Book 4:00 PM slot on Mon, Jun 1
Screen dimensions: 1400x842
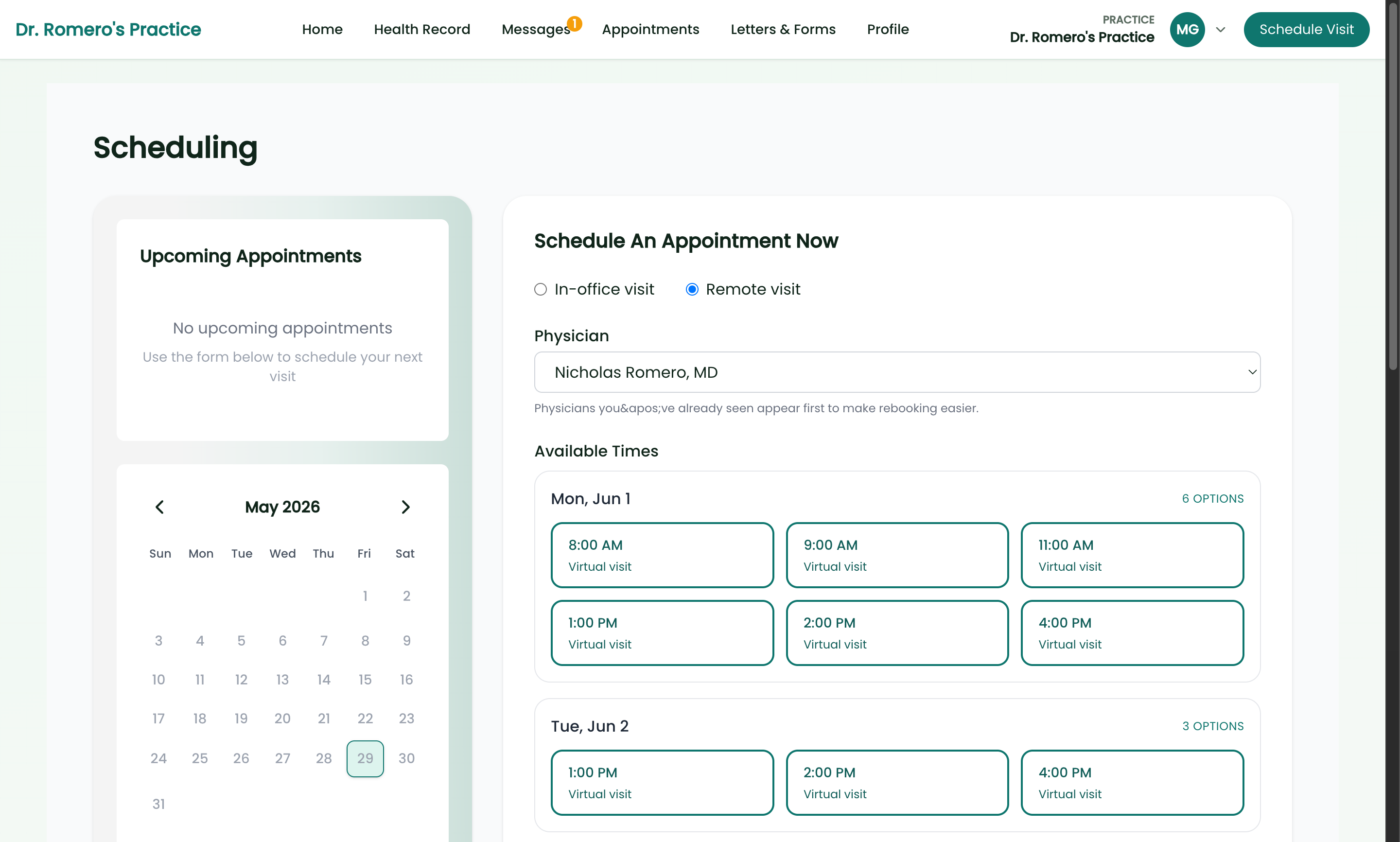tap(1132, 632)
